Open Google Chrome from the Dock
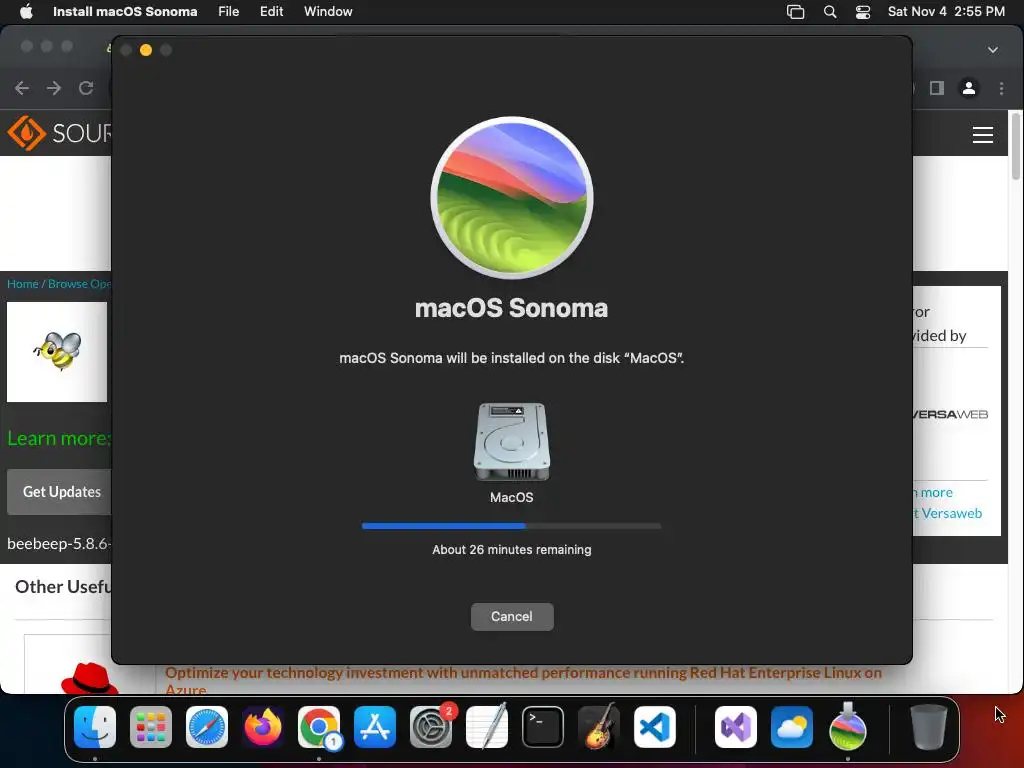The height and width of the screenshot is (768, 1024). (319, 727)
